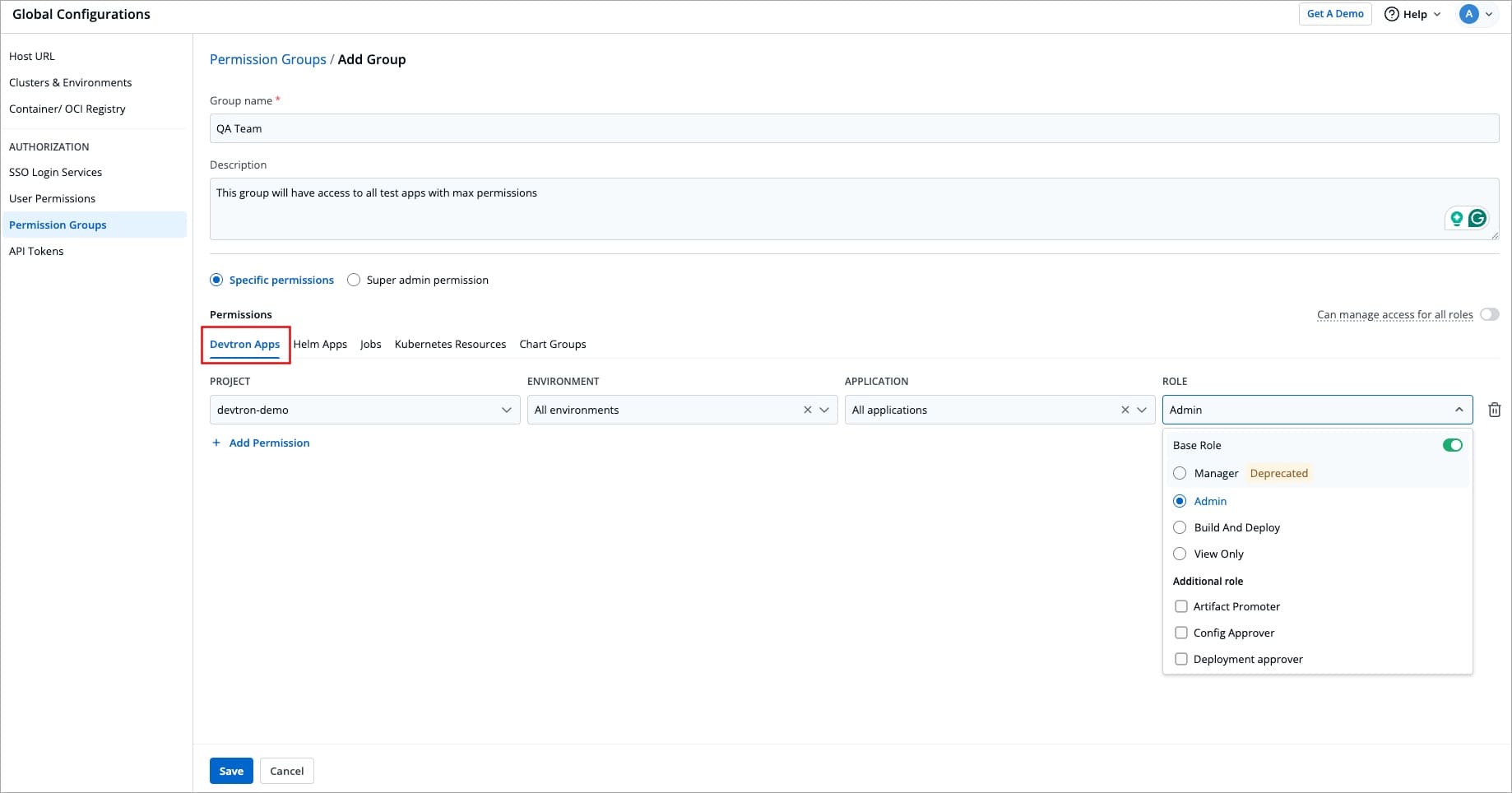Click the Grammarly icon in description box
The height and width of the screenshot is (793, 1512).
click(1477, 218)
